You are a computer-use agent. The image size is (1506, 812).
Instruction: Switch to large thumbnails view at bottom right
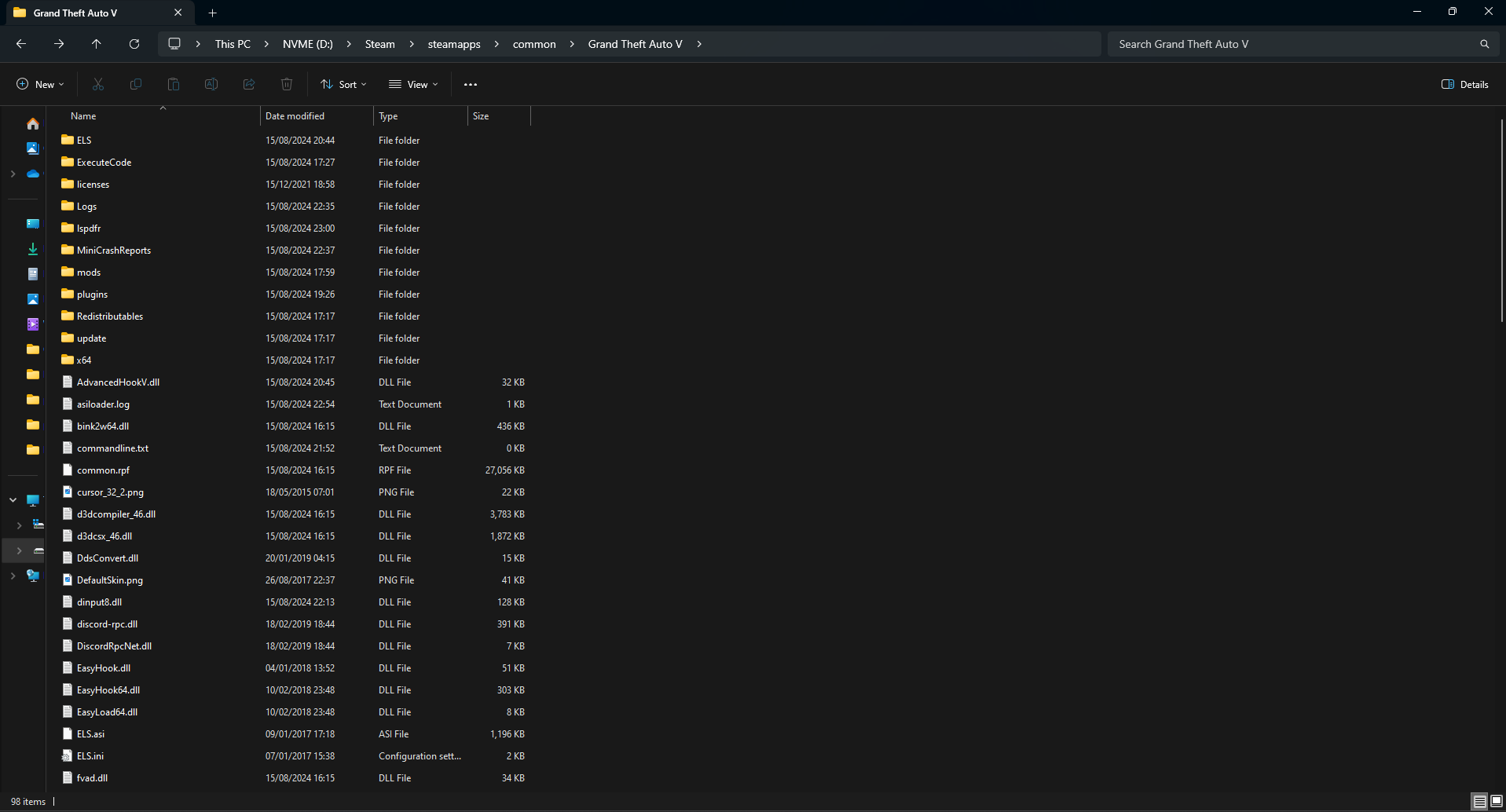tap(1496, 801)
